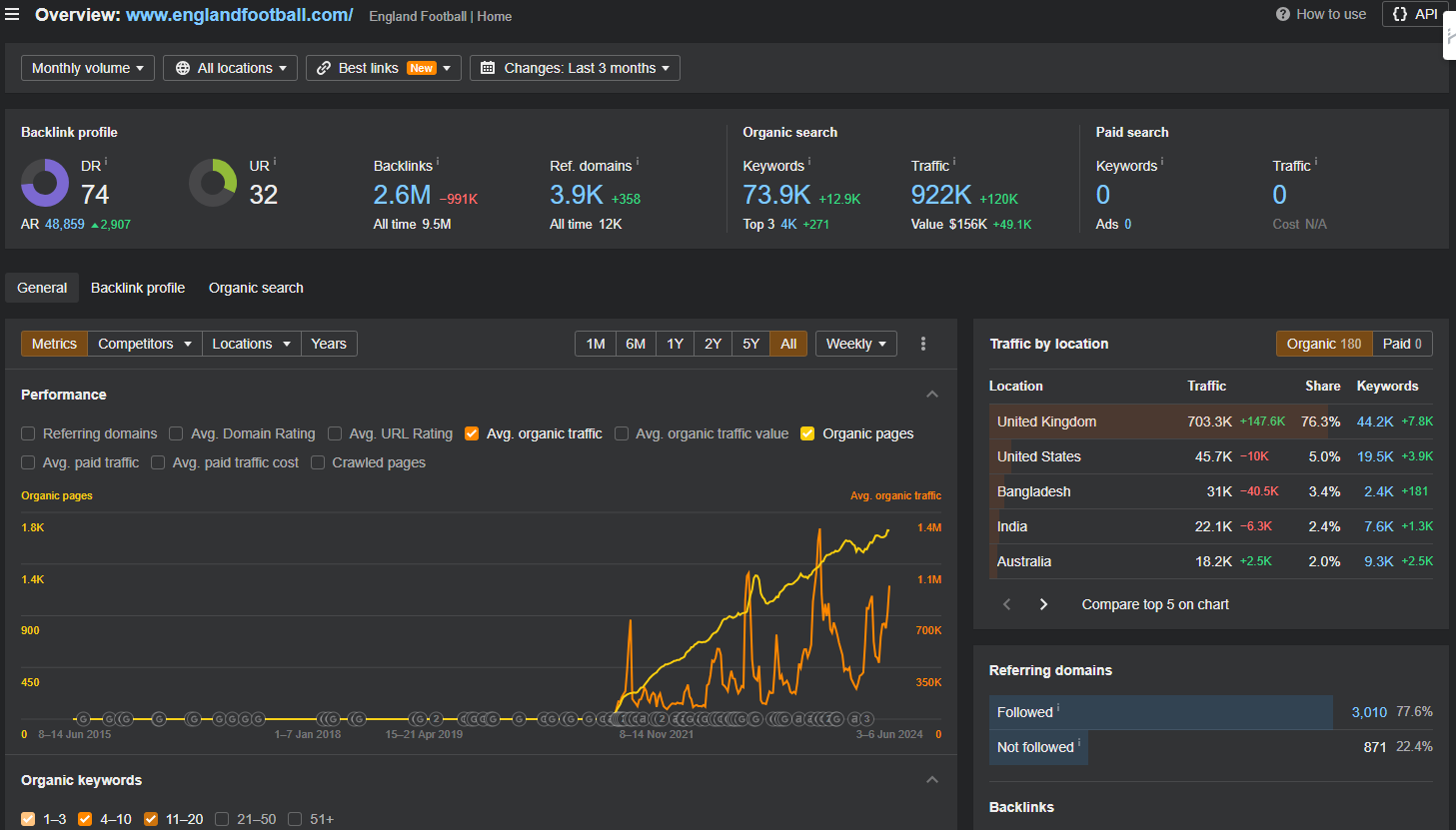Uncheck Avg. organic traffic checkbox
Viewport: 1456px width, 830px height.
pos(472,433)
